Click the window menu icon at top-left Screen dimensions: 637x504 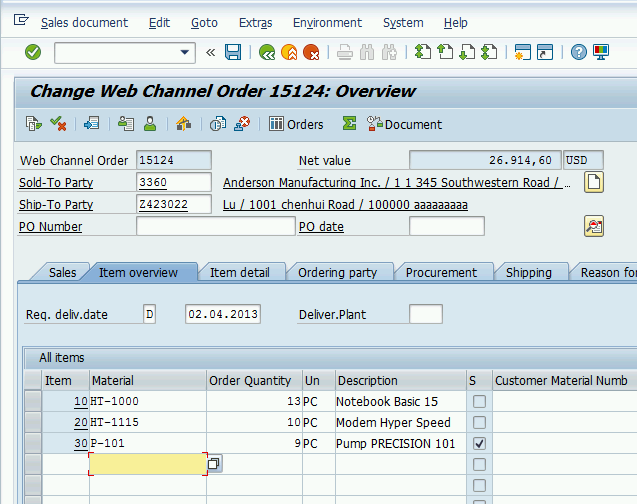tap(21, 19)
